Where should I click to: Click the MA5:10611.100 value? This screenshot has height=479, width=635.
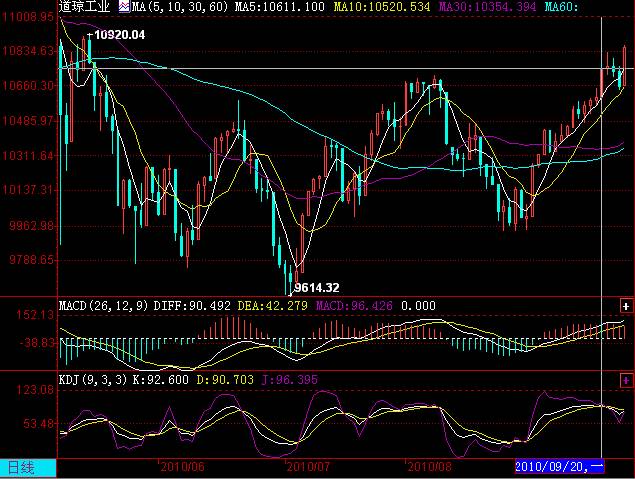[279, 6]
